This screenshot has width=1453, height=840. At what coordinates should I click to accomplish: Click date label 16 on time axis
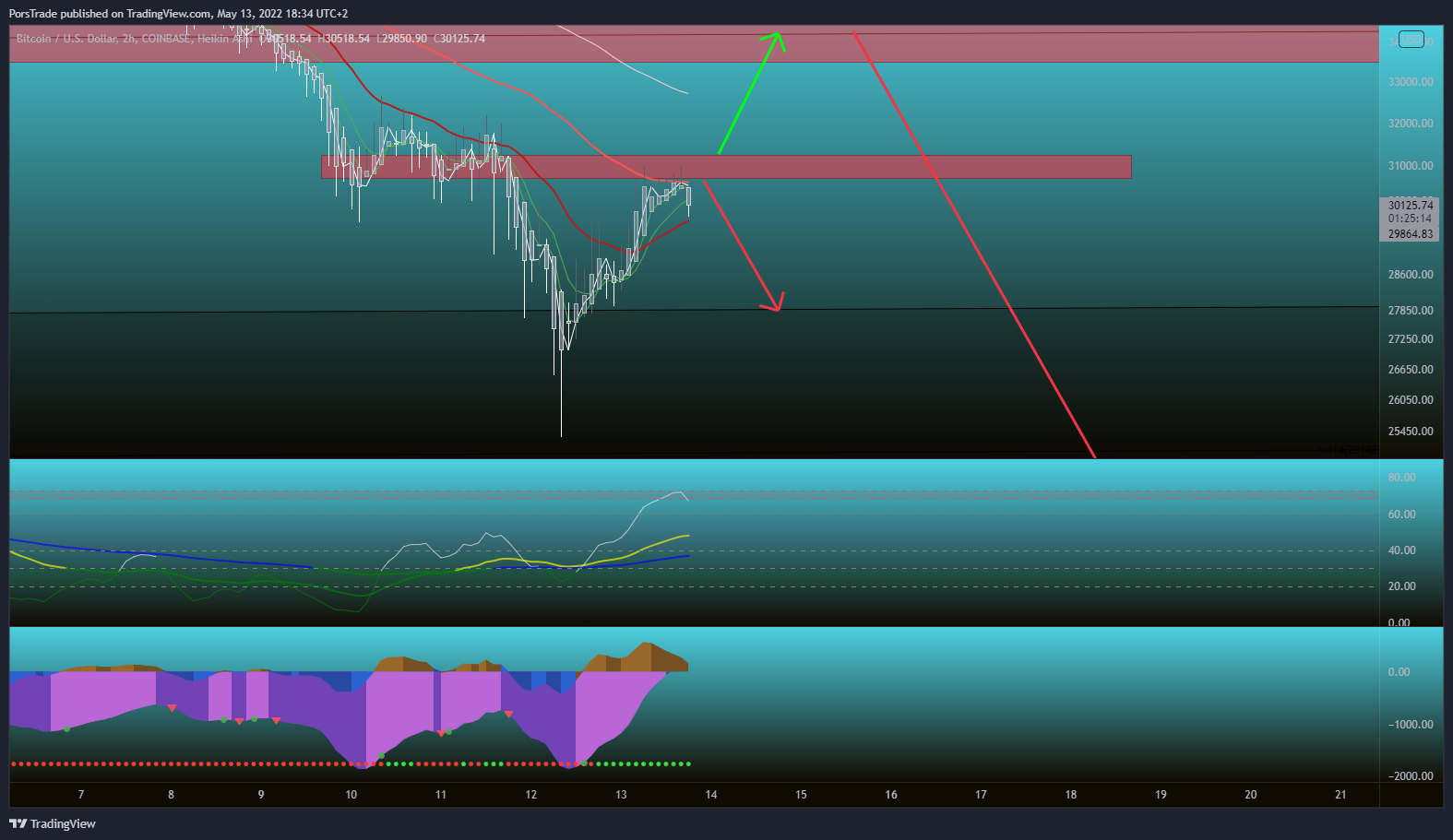(x=891, y=795)
